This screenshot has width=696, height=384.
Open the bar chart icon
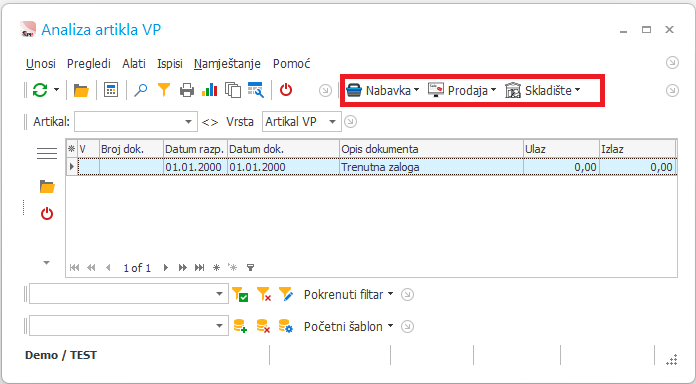[x=210, y=90]
